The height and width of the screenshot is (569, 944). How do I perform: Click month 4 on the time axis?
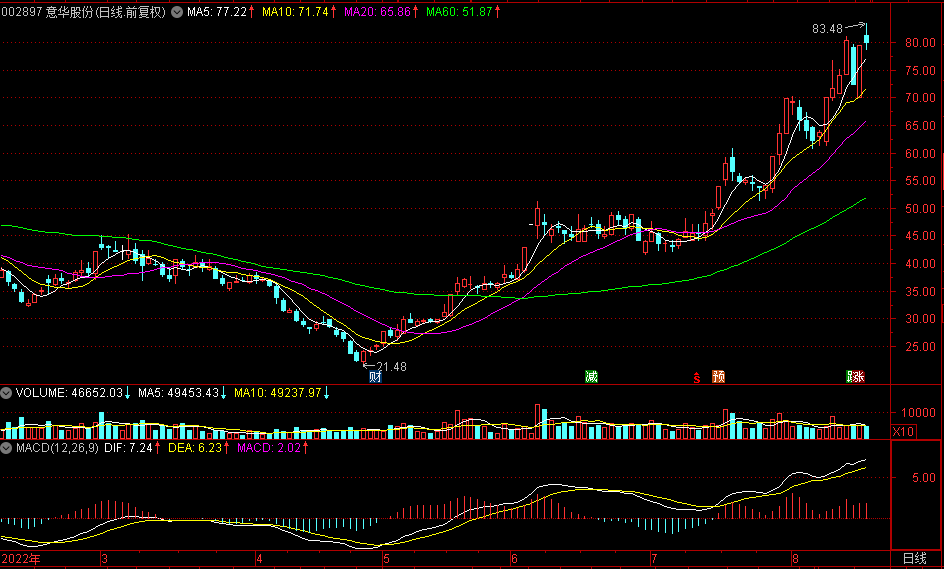coord(259,559)
